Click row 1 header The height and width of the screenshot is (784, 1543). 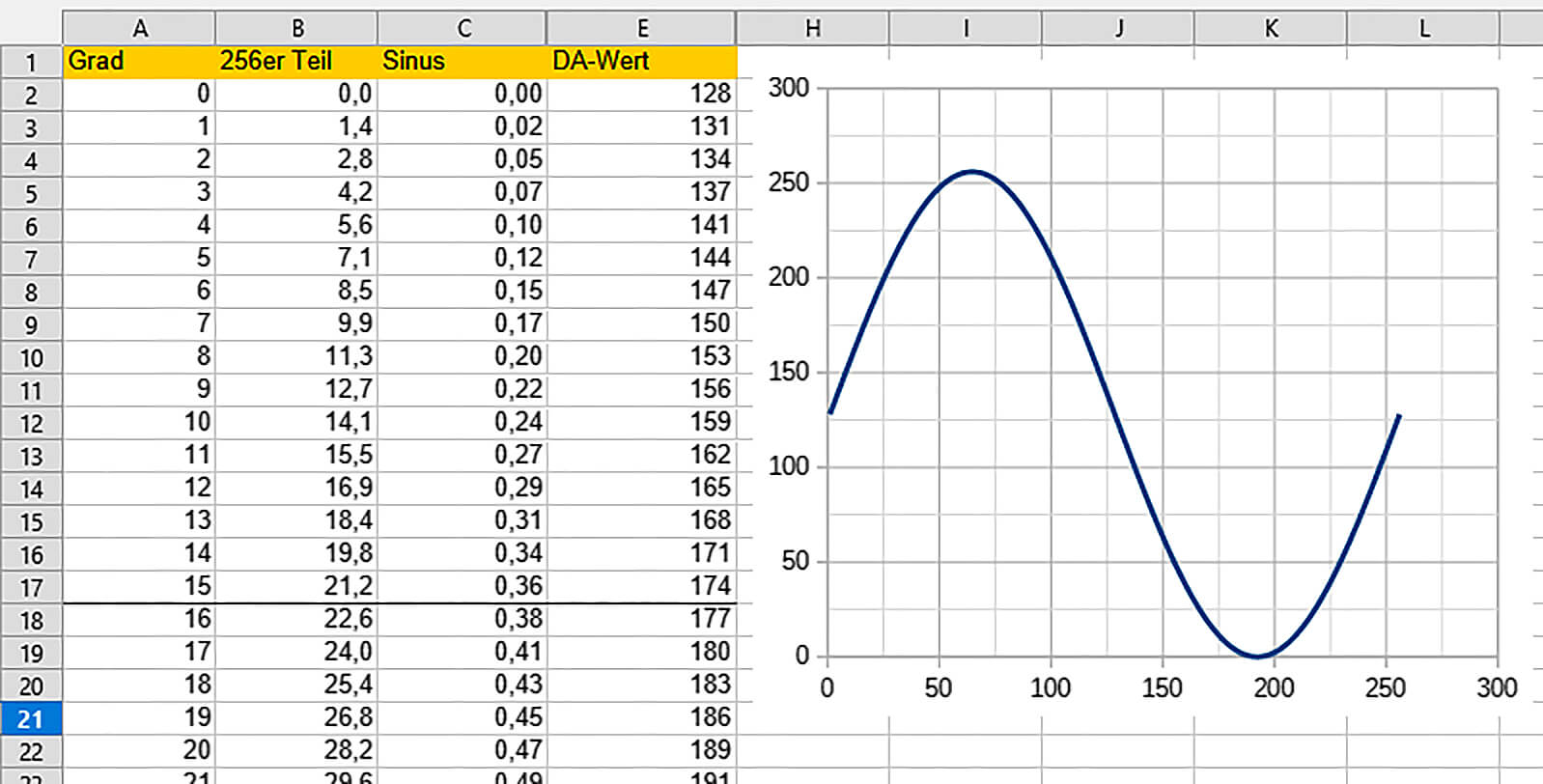point(31,63)
